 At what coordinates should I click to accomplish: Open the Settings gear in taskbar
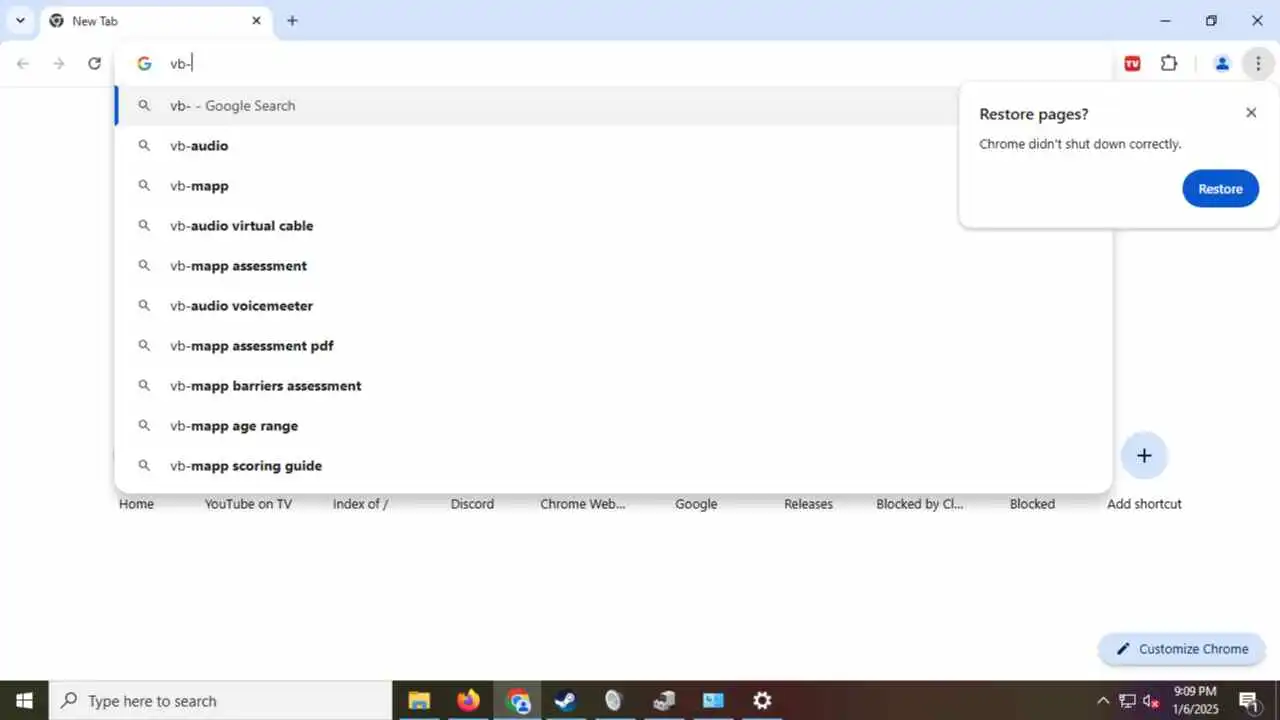[762, 700]
